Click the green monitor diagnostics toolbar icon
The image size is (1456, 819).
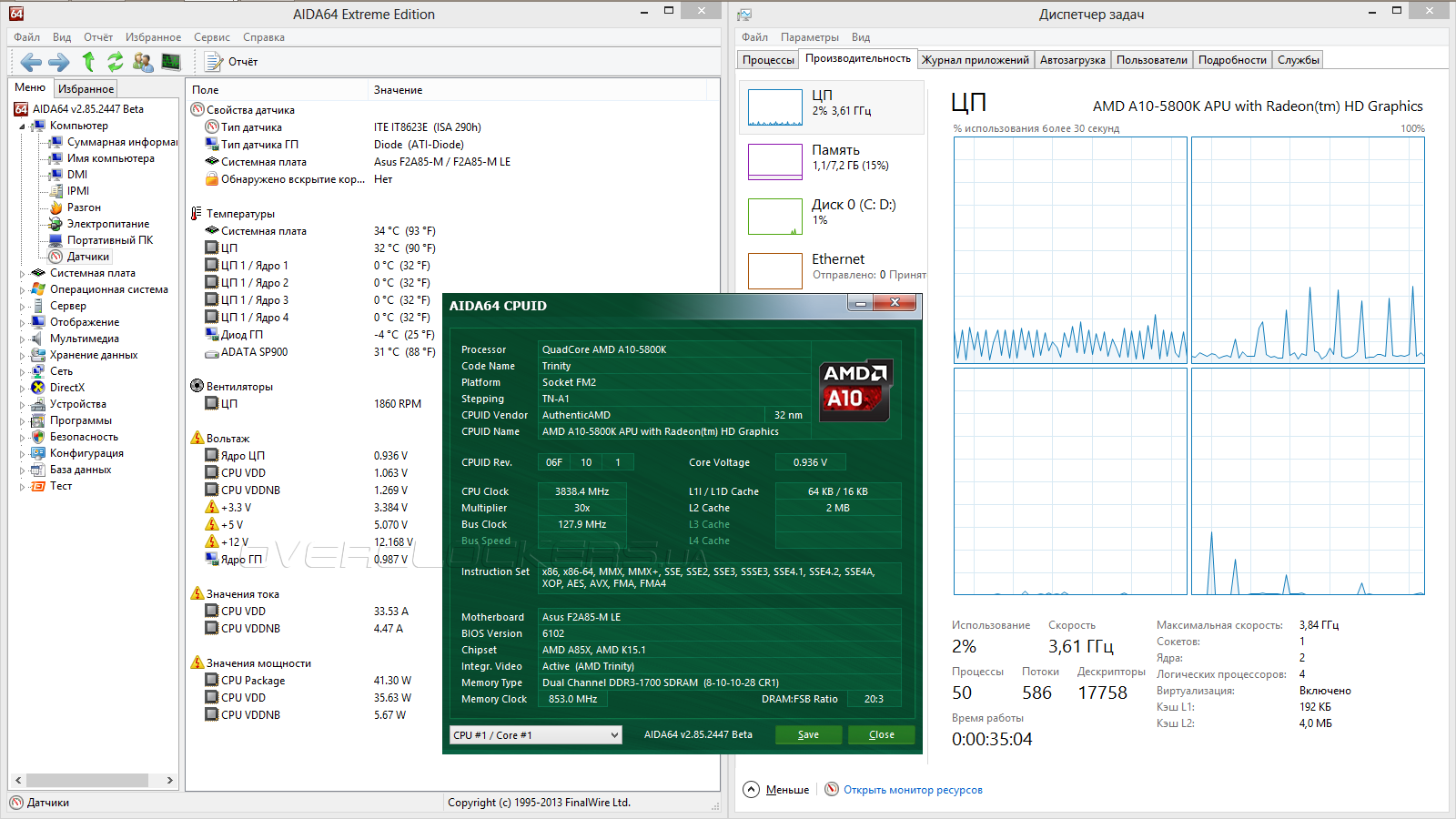171,62
